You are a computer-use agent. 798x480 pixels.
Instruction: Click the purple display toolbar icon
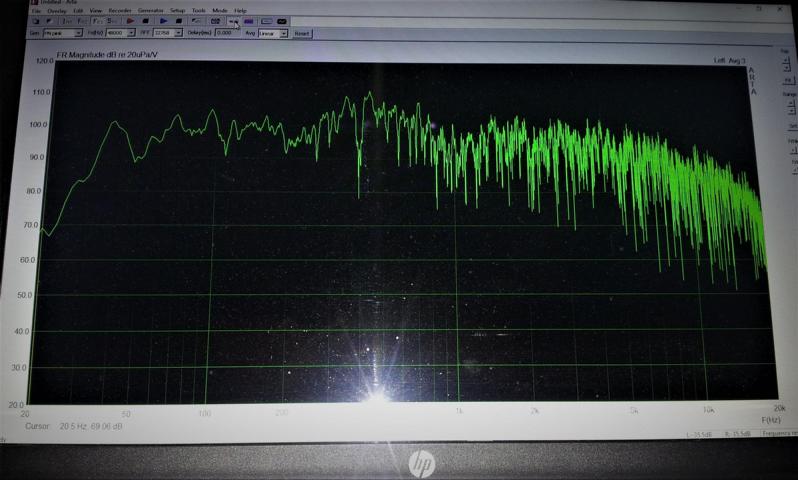[x=248, y=21]
